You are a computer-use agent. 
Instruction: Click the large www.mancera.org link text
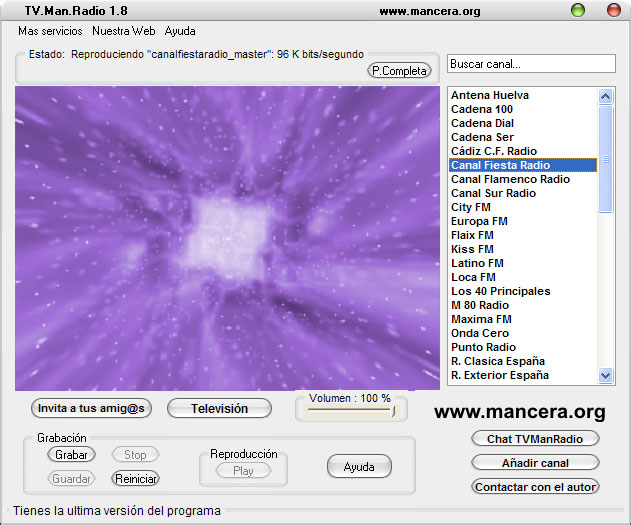click(520, 412)
